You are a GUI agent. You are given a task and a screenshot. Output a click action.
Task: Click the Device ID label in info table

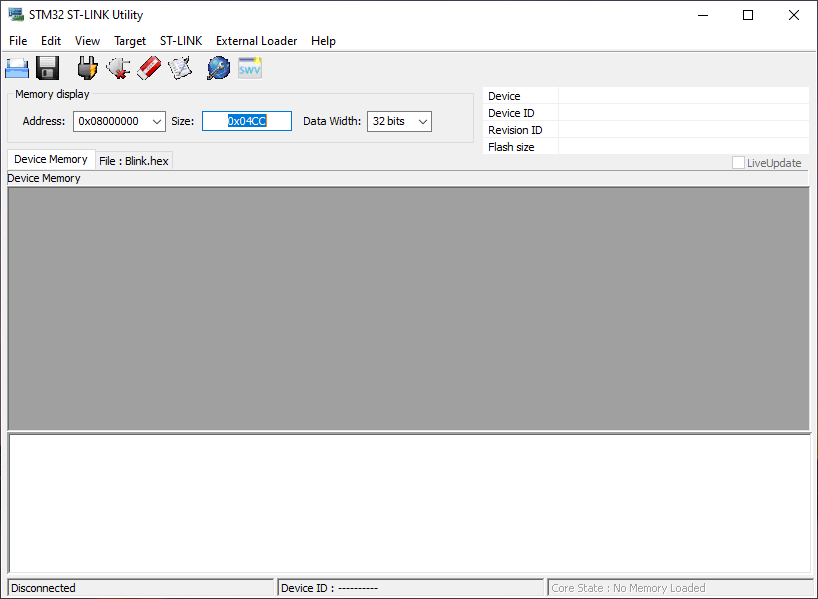point(511,113)
